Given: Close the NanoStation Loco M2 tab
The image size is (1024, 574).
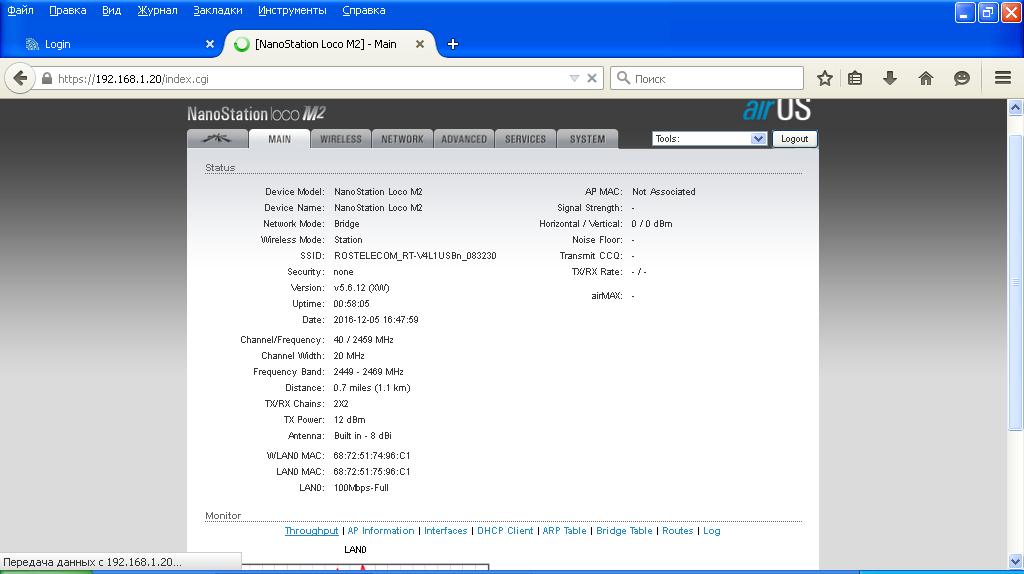Looking at the screenshot, I should pos(420,44).
